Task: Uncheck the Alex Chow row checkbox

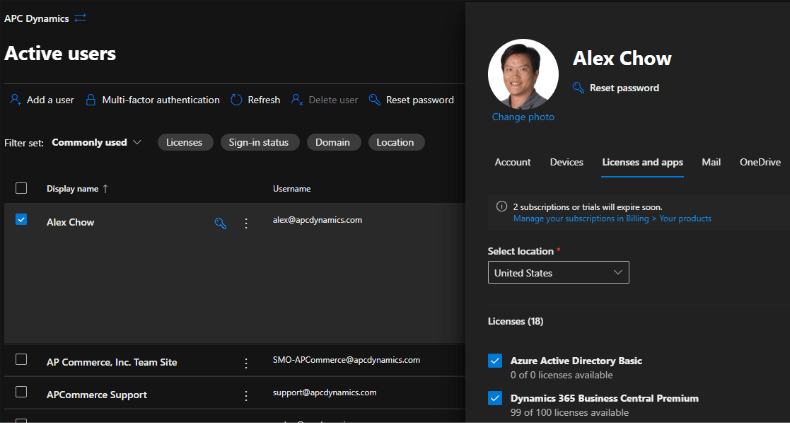Action: point(21,220)
